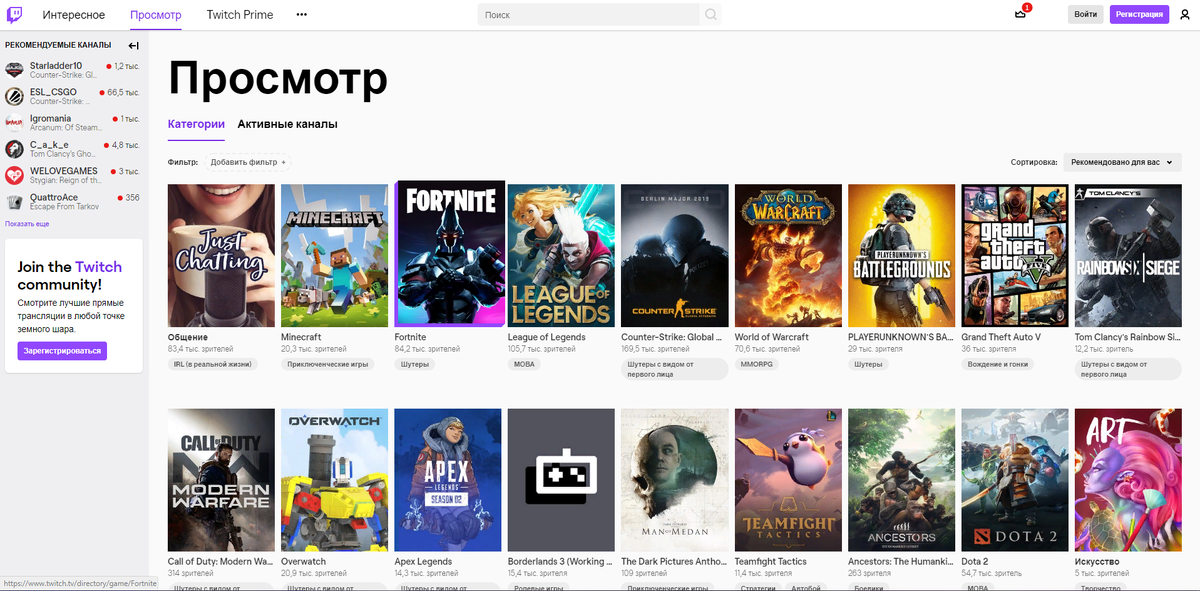This screenshot has width=1200, height=591.
Task: Open Grand Theft Auto V cover
Action: [x=1014, y=255]
